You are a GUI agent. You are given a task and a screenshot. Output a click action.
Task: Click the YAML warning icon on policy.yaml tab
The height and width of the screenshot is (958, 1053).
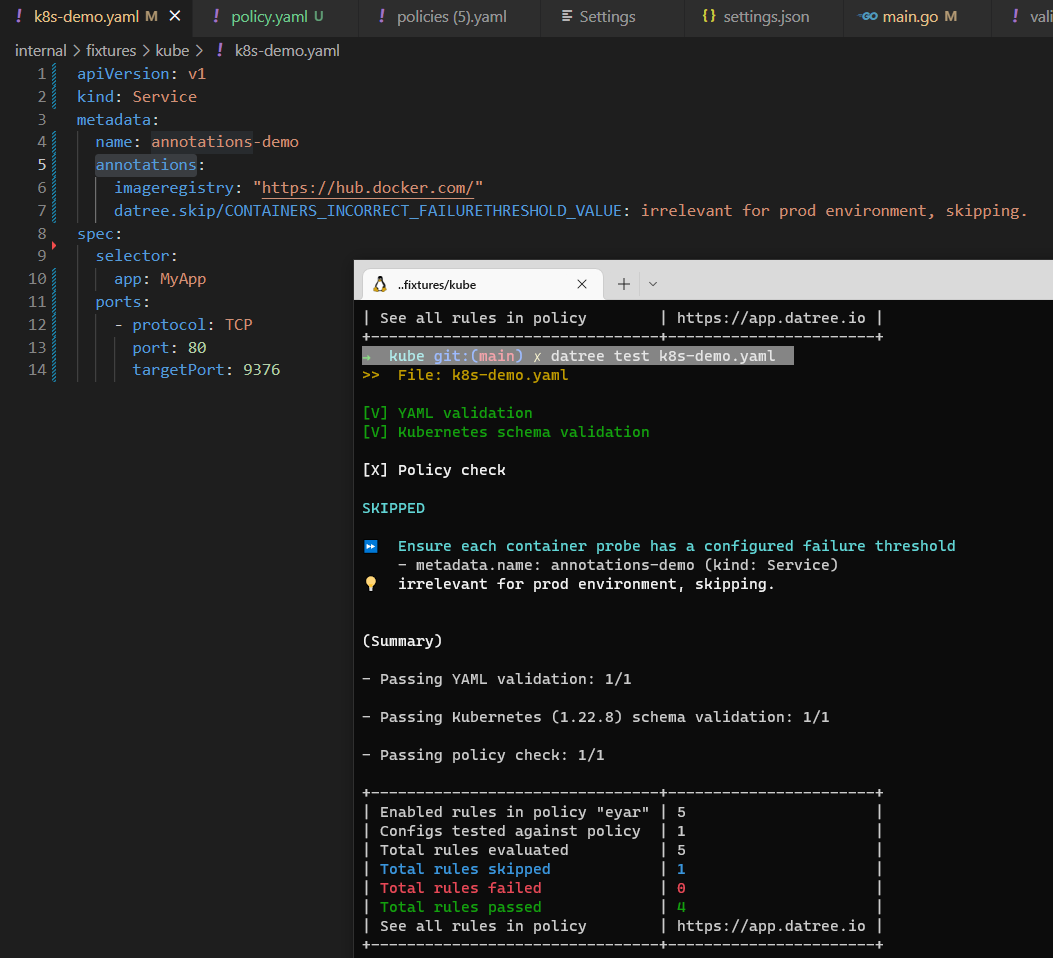(216, 17)
